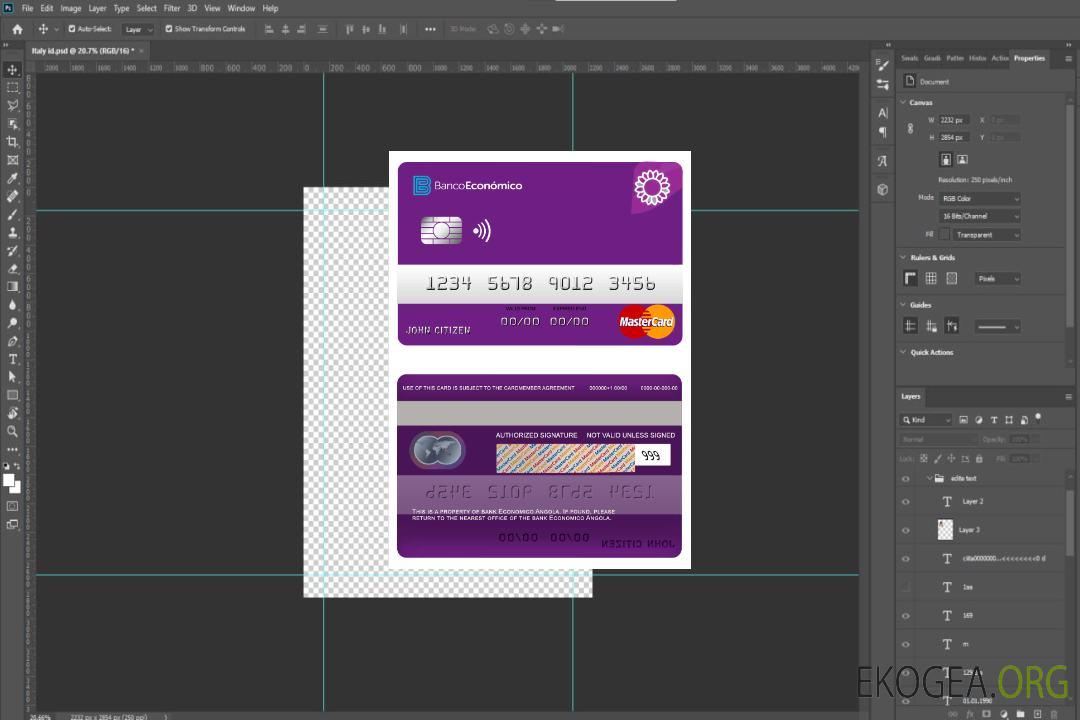Image resolution: width=1080 pixels, height=720 pixels.
Task: Toggle Show Transform Controls checkbox
Action: coord(169,29)
